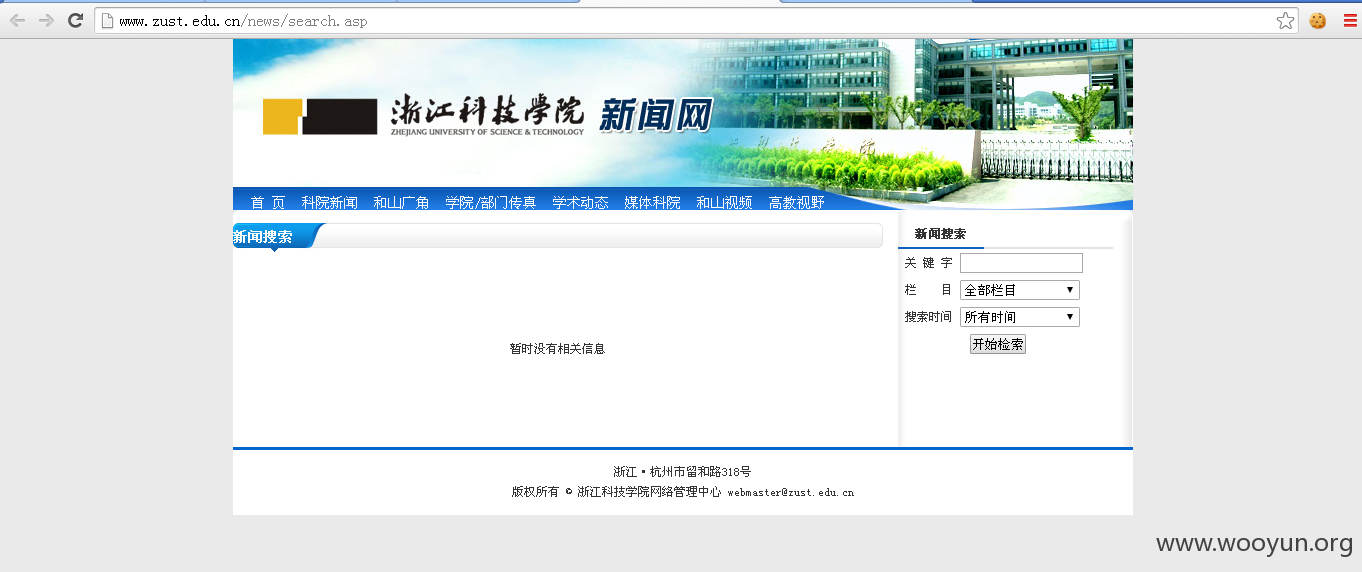
Task: Click the 暂时没有相关信息 message text
Action: point(557,349)
